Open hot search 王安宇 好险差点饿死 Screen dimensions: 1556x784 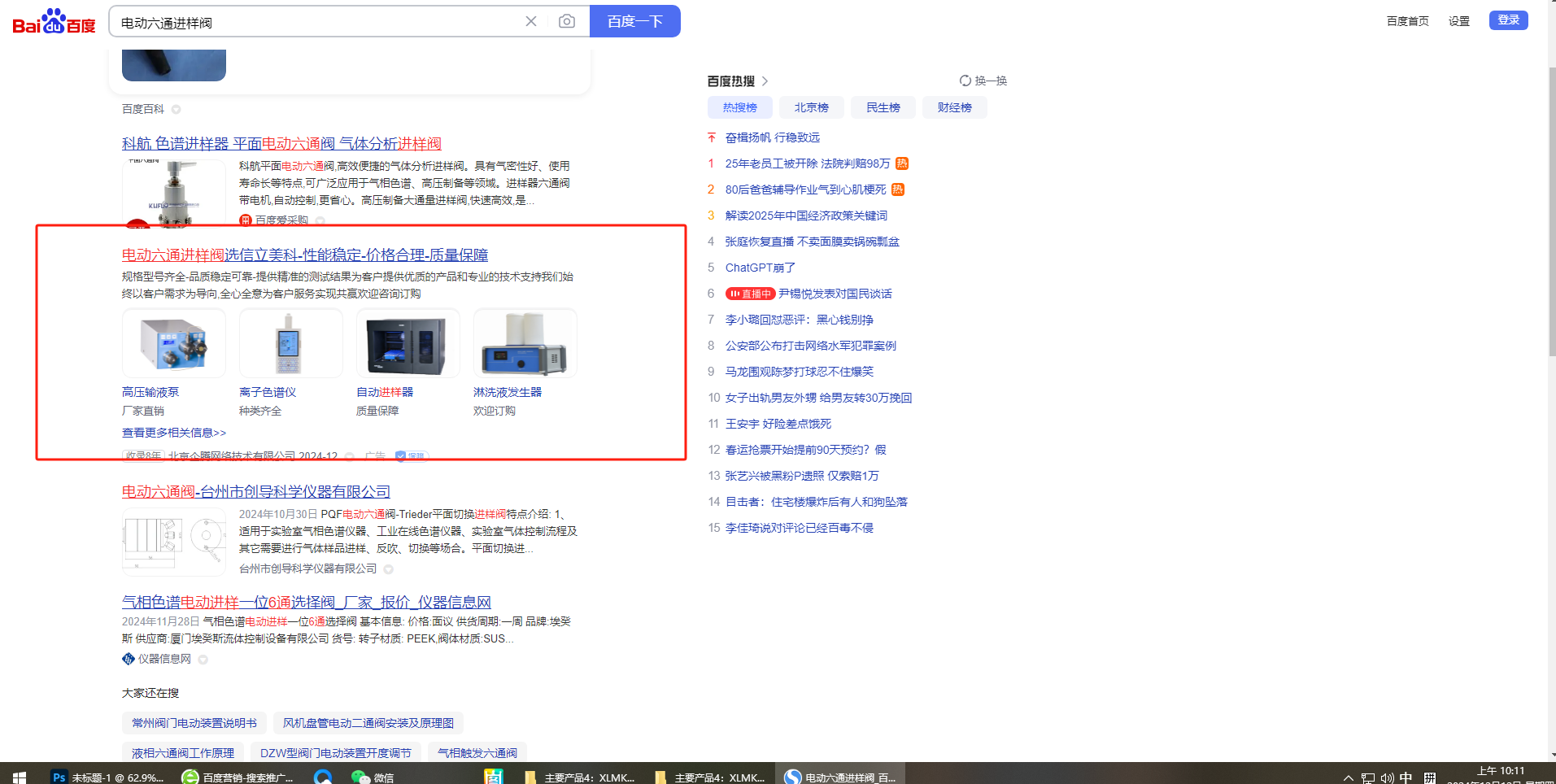(x=778, y=424)
